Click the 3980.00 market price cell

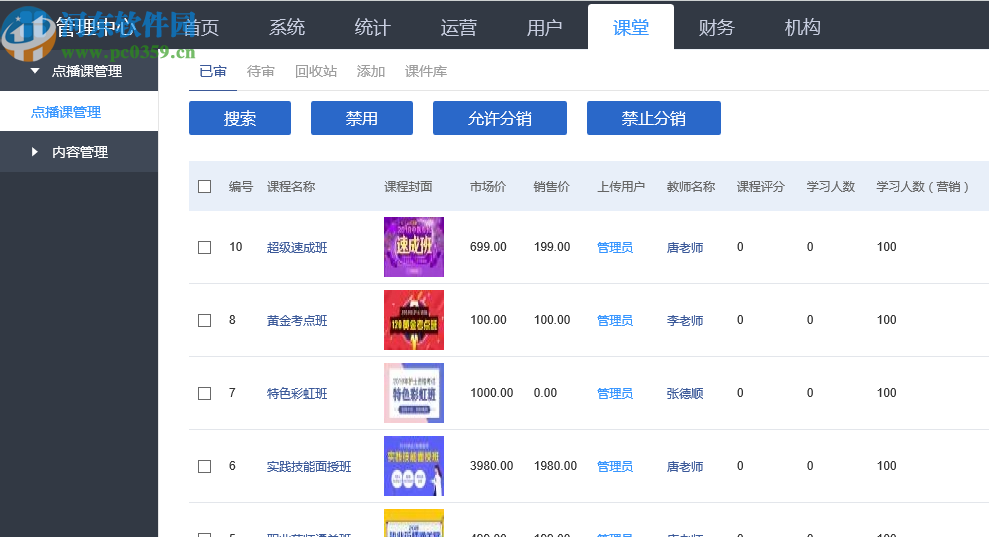pyautogui.click(x=491, y=466)
